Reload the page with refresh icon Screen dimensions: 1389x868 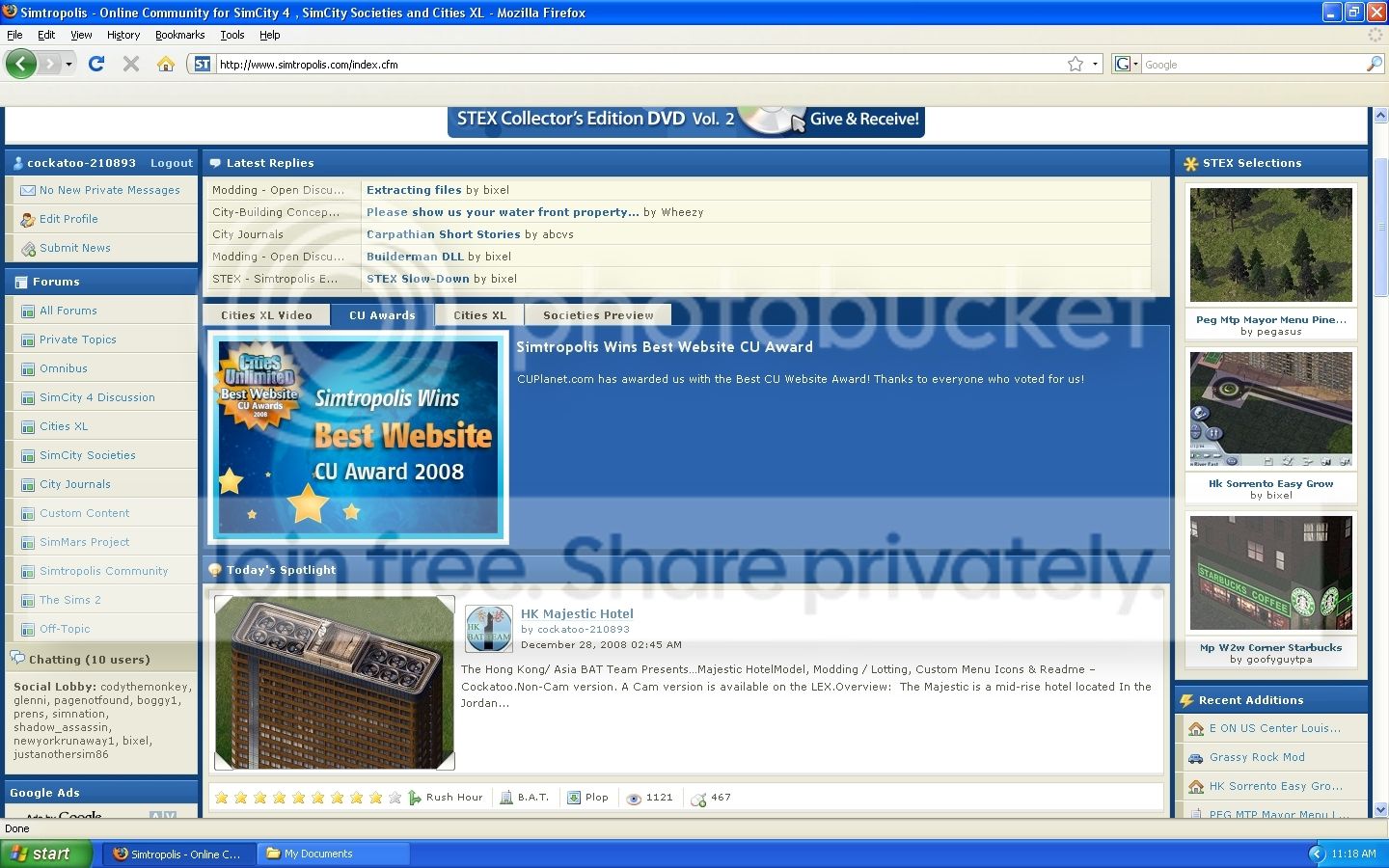pyautogui.click(x=96, y=64)
